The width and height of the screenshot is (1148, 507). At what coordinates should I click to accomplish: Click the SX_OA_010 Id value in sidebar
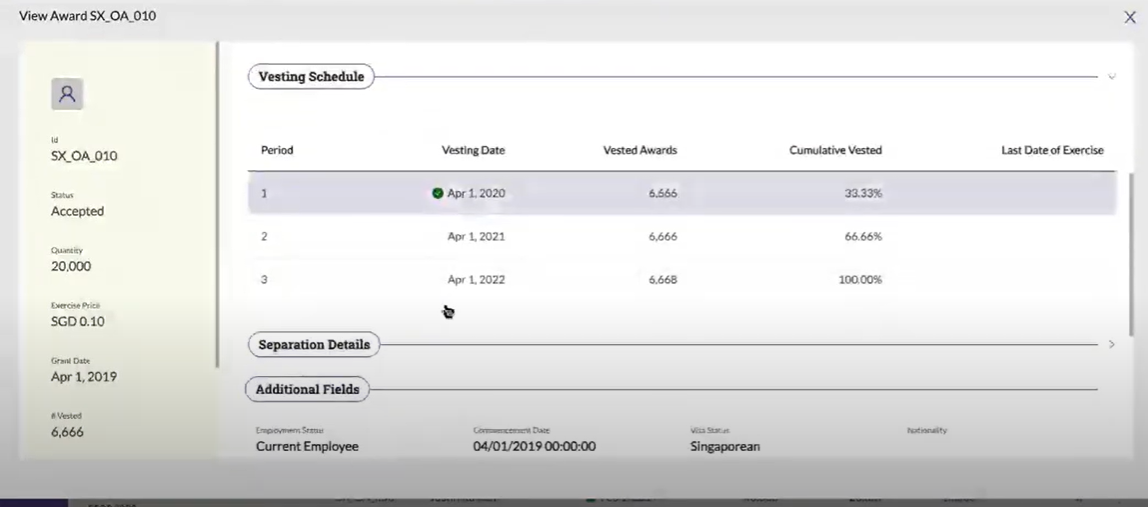(x=84, y=156)
